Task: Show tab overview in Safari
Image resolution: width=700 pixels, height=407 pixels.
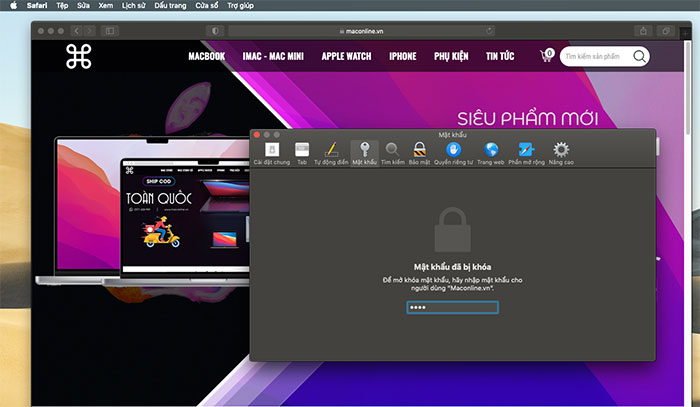Action: tap(666, 31)
